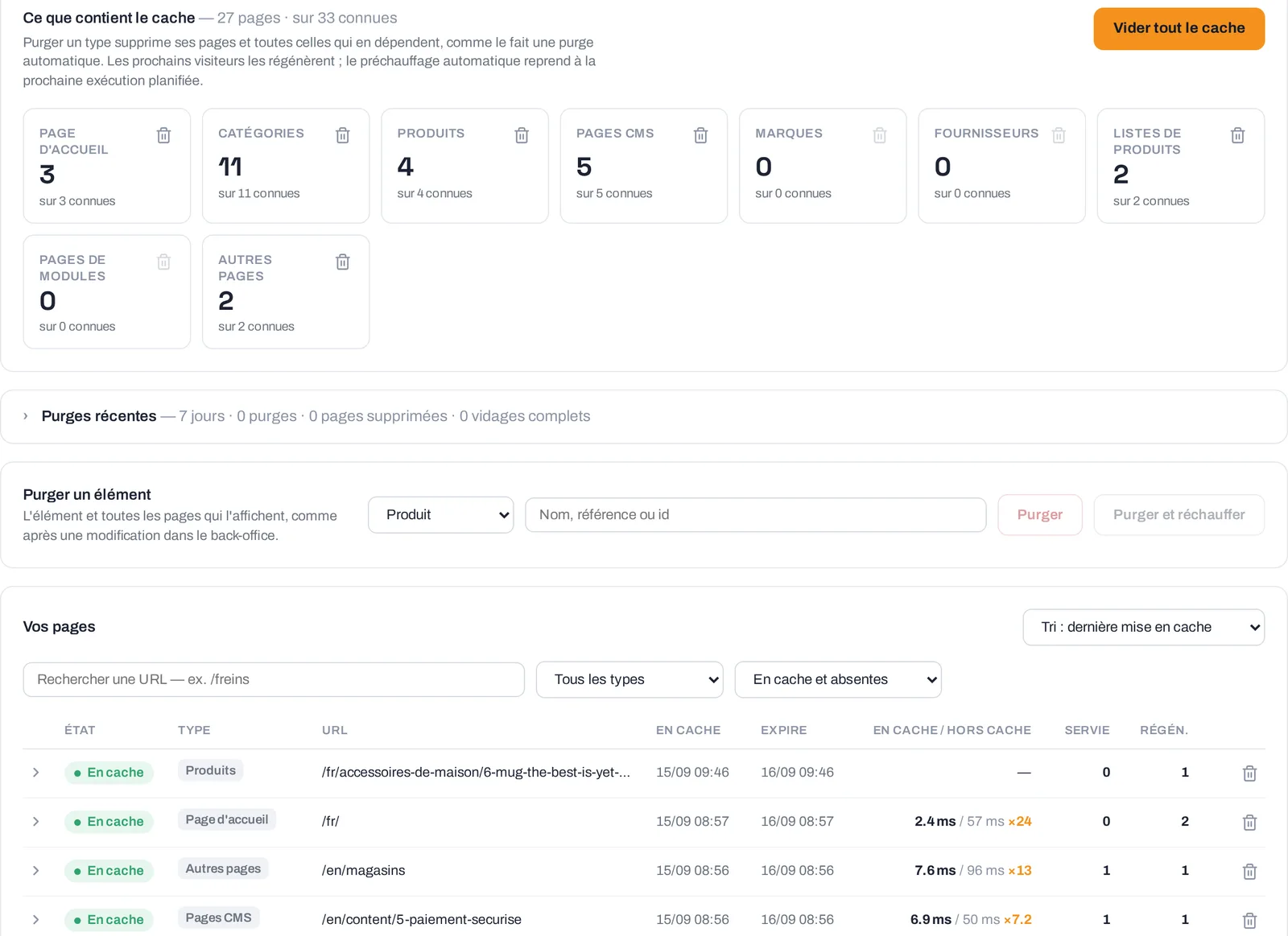
Task: Focus the Nom, référence ou id field
Action: 755,515
